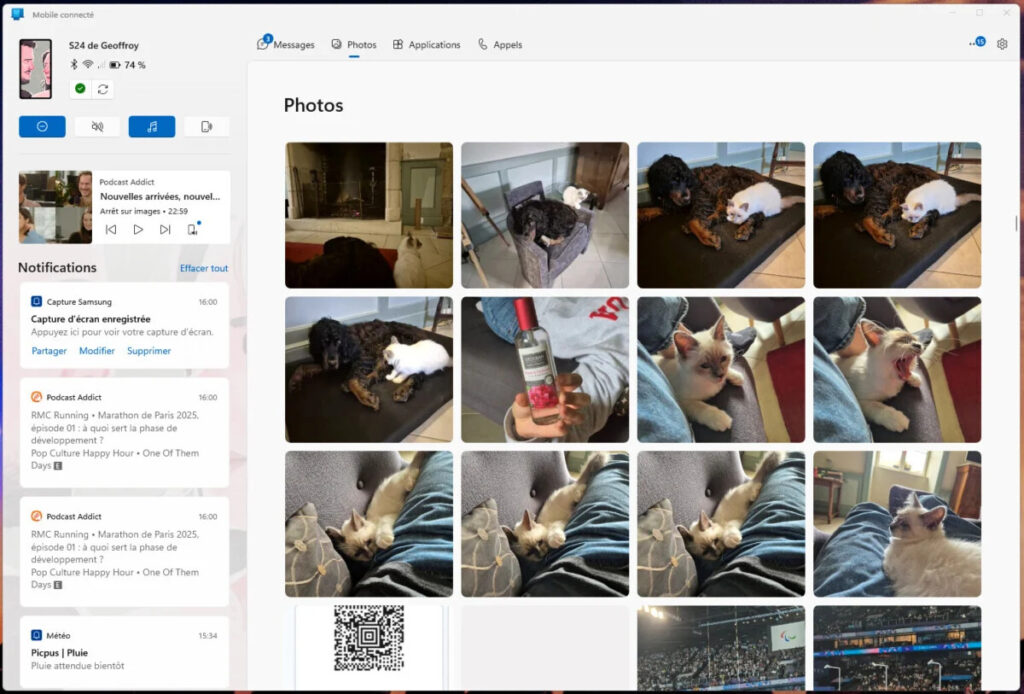1024x694 pixels.
Task: Open the yawning cat photo thumbnail
Action: pyautogui.click(x=897, y=369)
